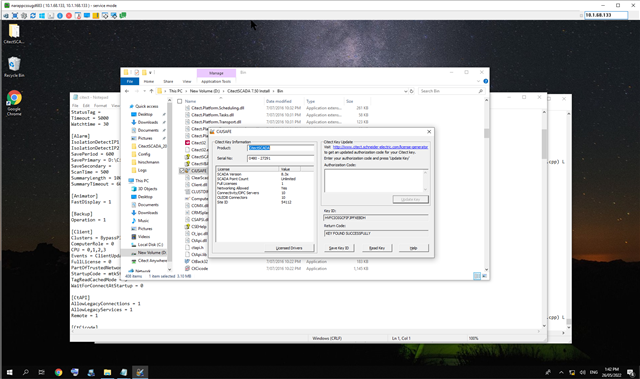Click the Search Bin box

tap(451, 91)
